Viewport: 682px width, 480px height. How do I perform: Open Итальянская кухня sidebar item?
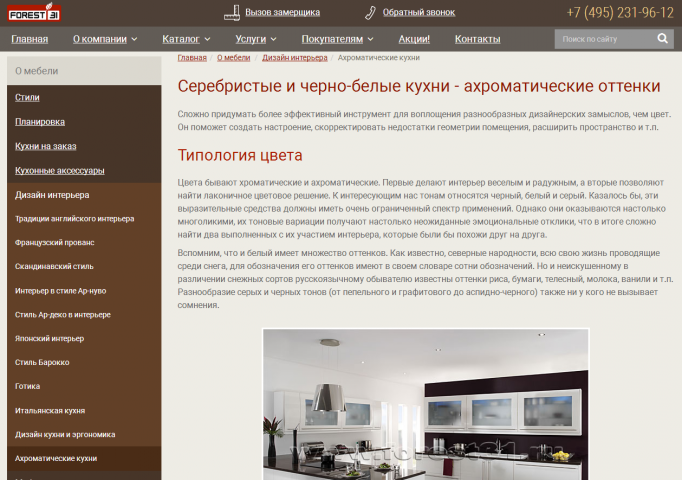pos(50,410)
